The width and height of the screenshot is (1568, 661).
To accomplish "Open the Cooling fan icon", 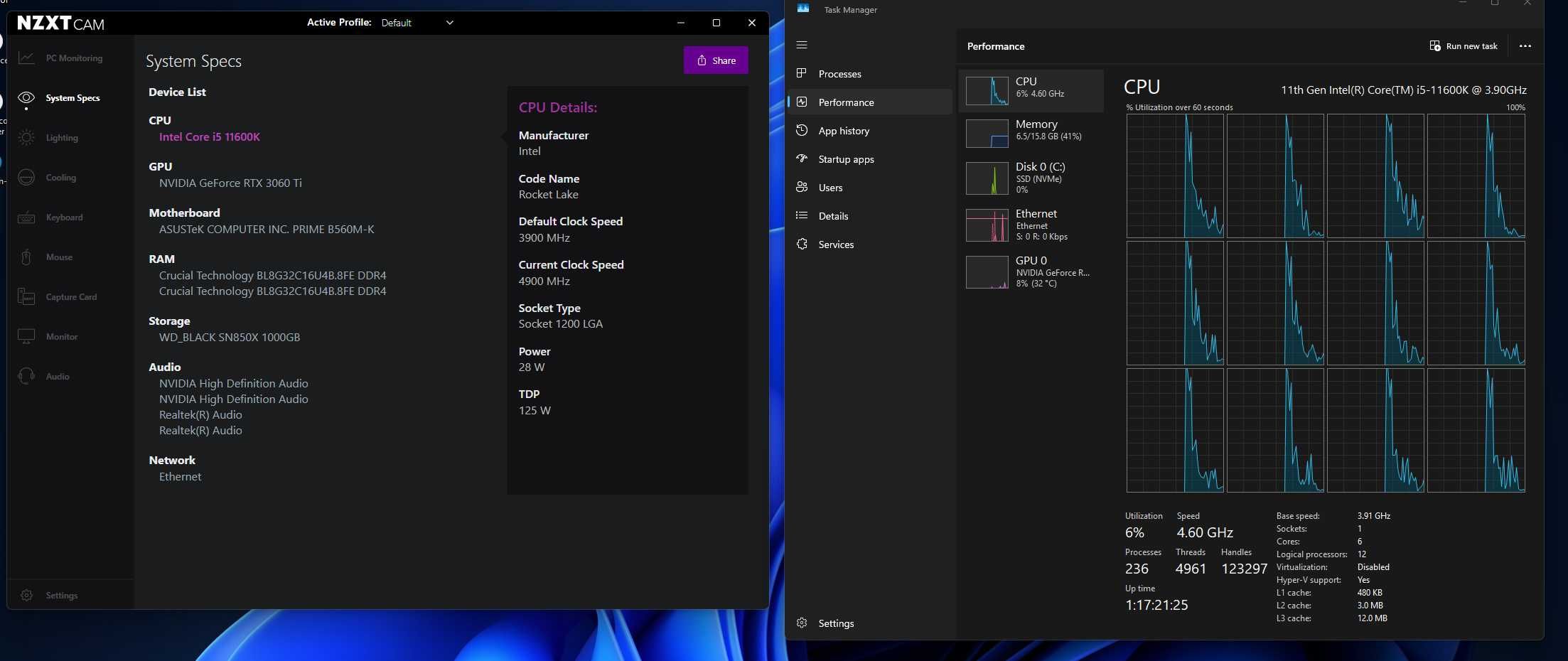I will (x=26, y=178).
